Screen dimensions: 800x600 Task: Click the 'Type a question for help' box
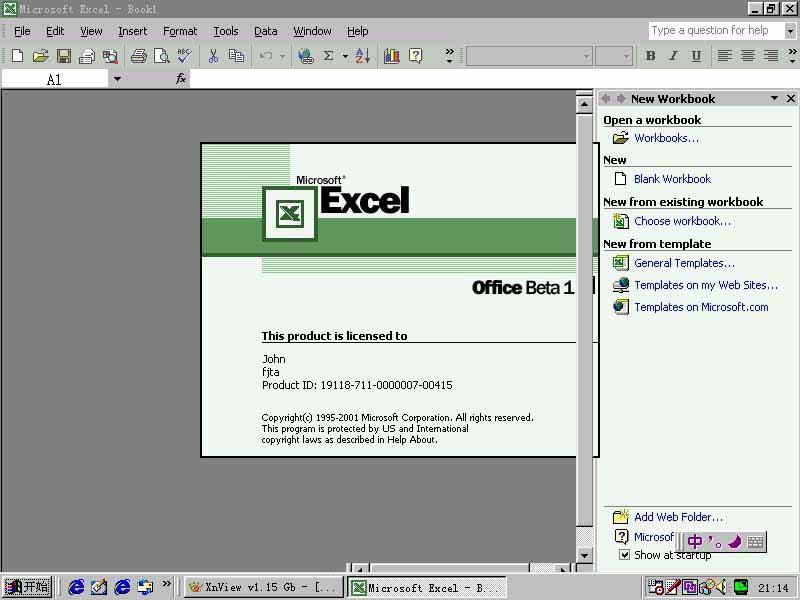click(x=716, y=31)
